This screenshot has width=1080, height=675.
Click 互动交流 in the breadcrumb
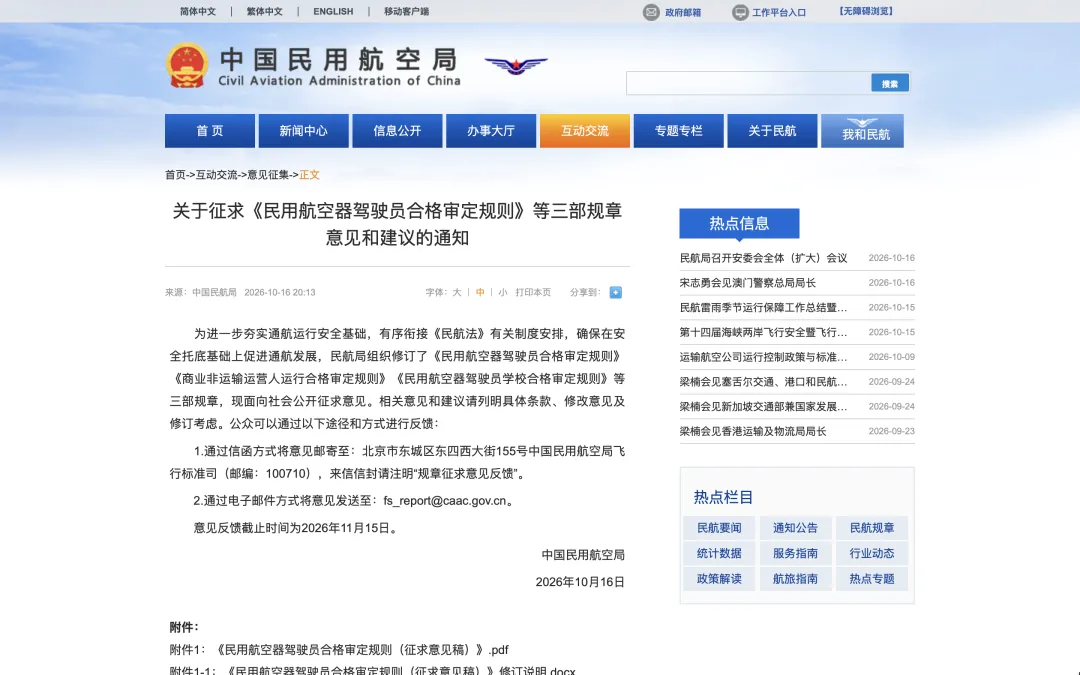pos(216,175)
